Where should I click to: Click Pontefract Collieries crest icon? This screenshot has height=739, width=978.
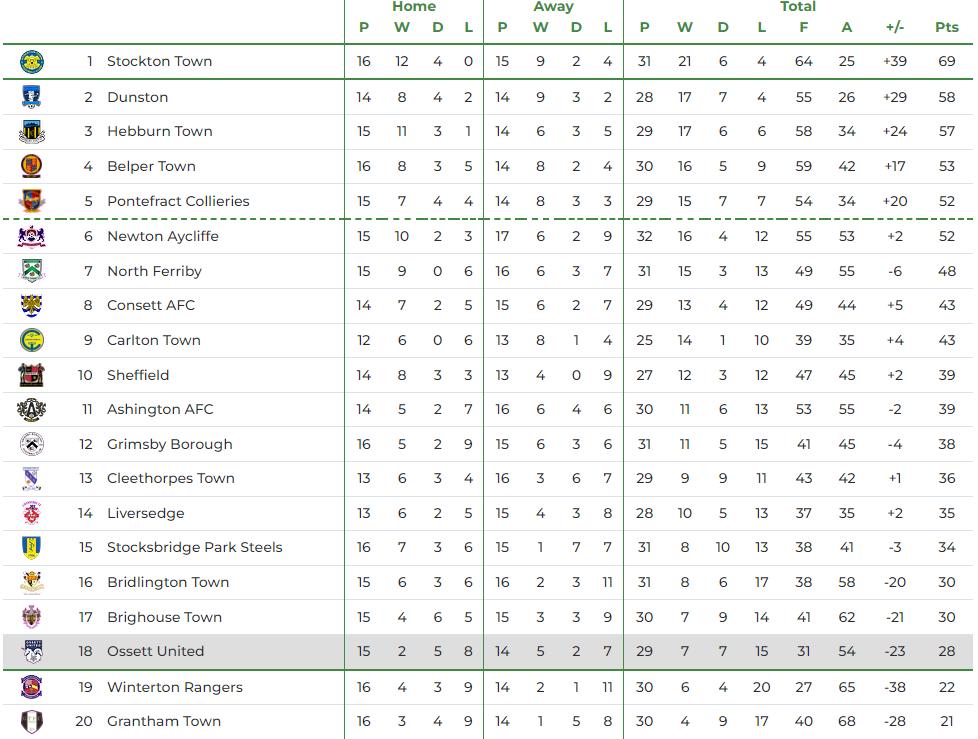(x=32, y=201)
